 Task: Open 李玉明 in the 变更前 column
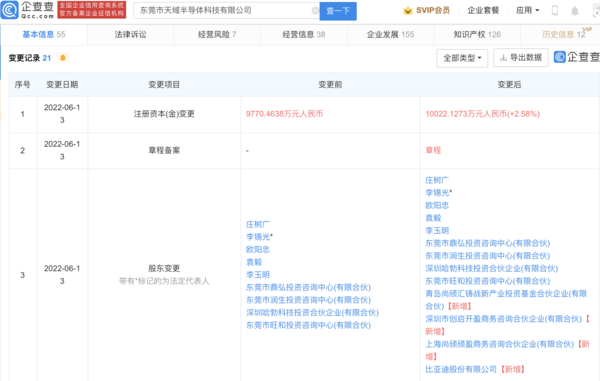[x=258, y=275]
